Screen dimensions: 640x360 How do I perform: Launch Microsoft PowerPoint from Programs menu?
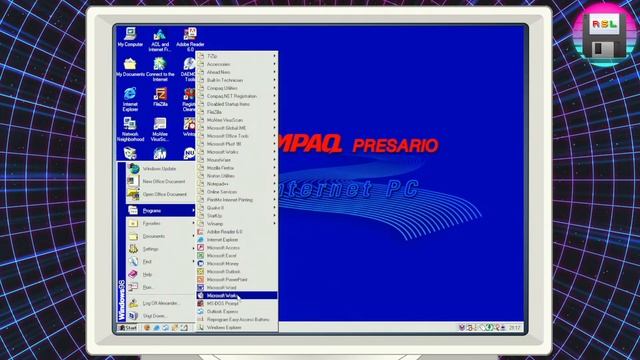[x=237, y=280]
